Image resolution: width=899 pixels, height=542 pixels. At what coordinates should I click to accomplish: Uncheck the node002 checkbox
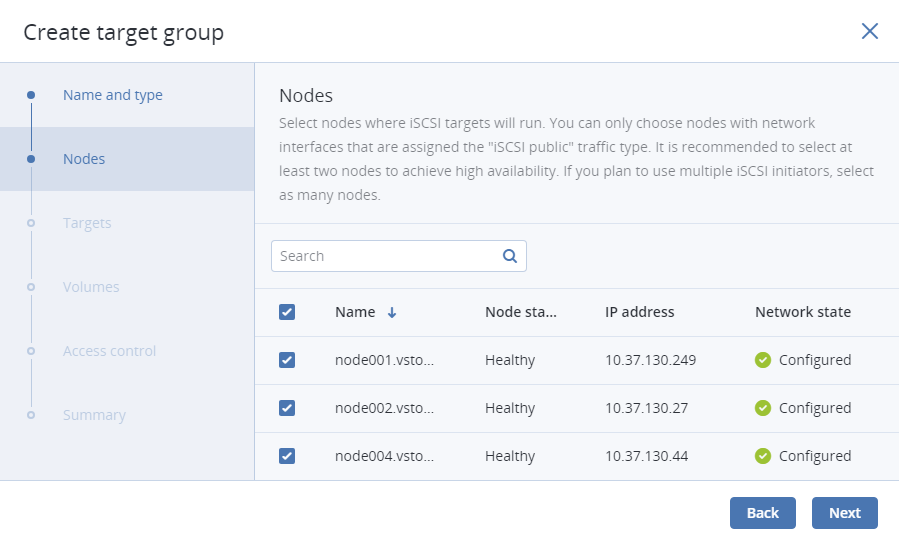287,408
